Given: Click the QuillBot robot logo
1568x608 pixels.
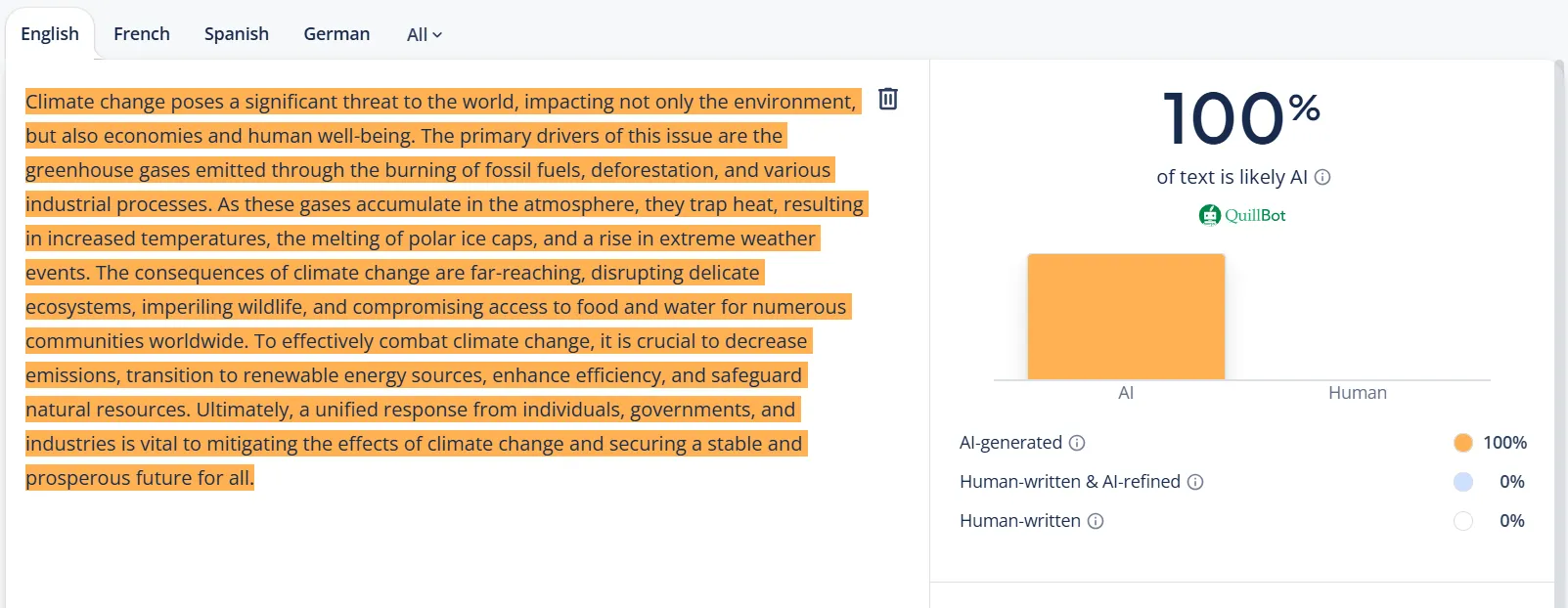Looking at the screenshot, I should [x=1210, y=215].
